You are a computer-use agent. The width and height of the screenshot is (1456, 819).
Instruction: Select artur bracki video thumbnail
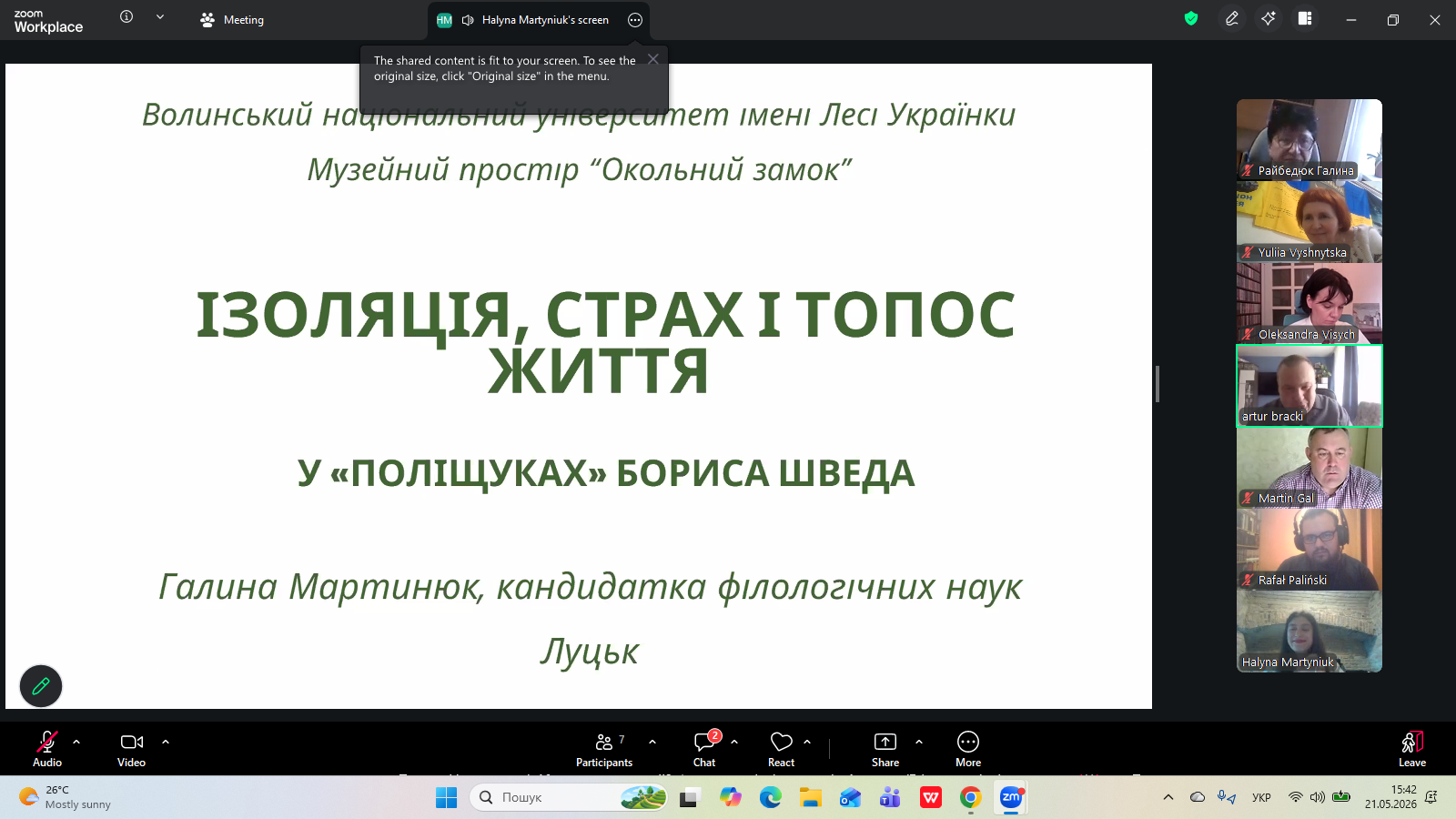(x=1309, y=386)
